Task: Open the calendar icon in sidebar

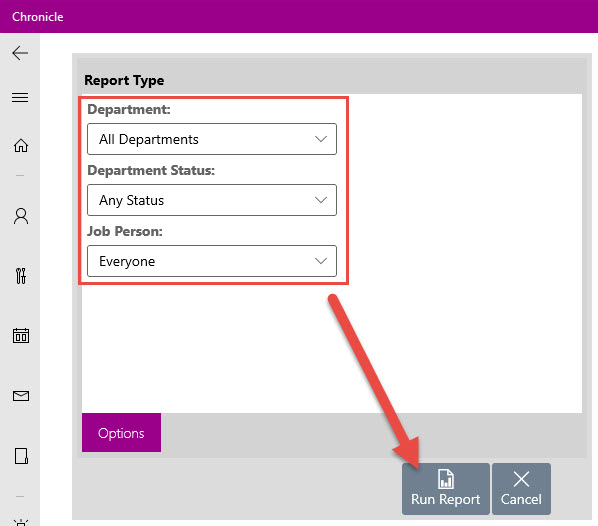Action: (x=21, y=336)
